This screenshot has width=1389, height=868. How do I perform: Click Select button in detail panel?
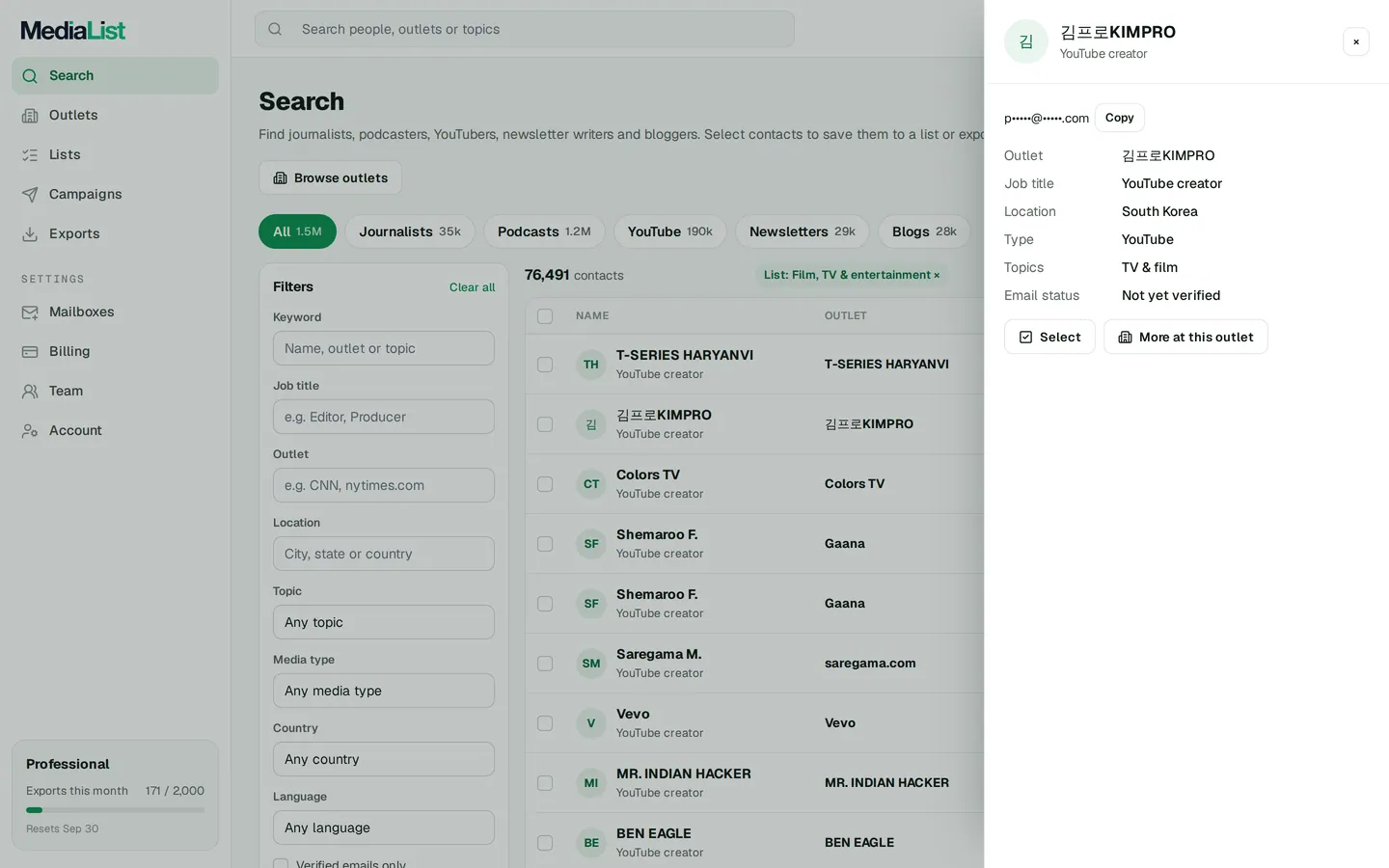click(x=1049, y=337)
